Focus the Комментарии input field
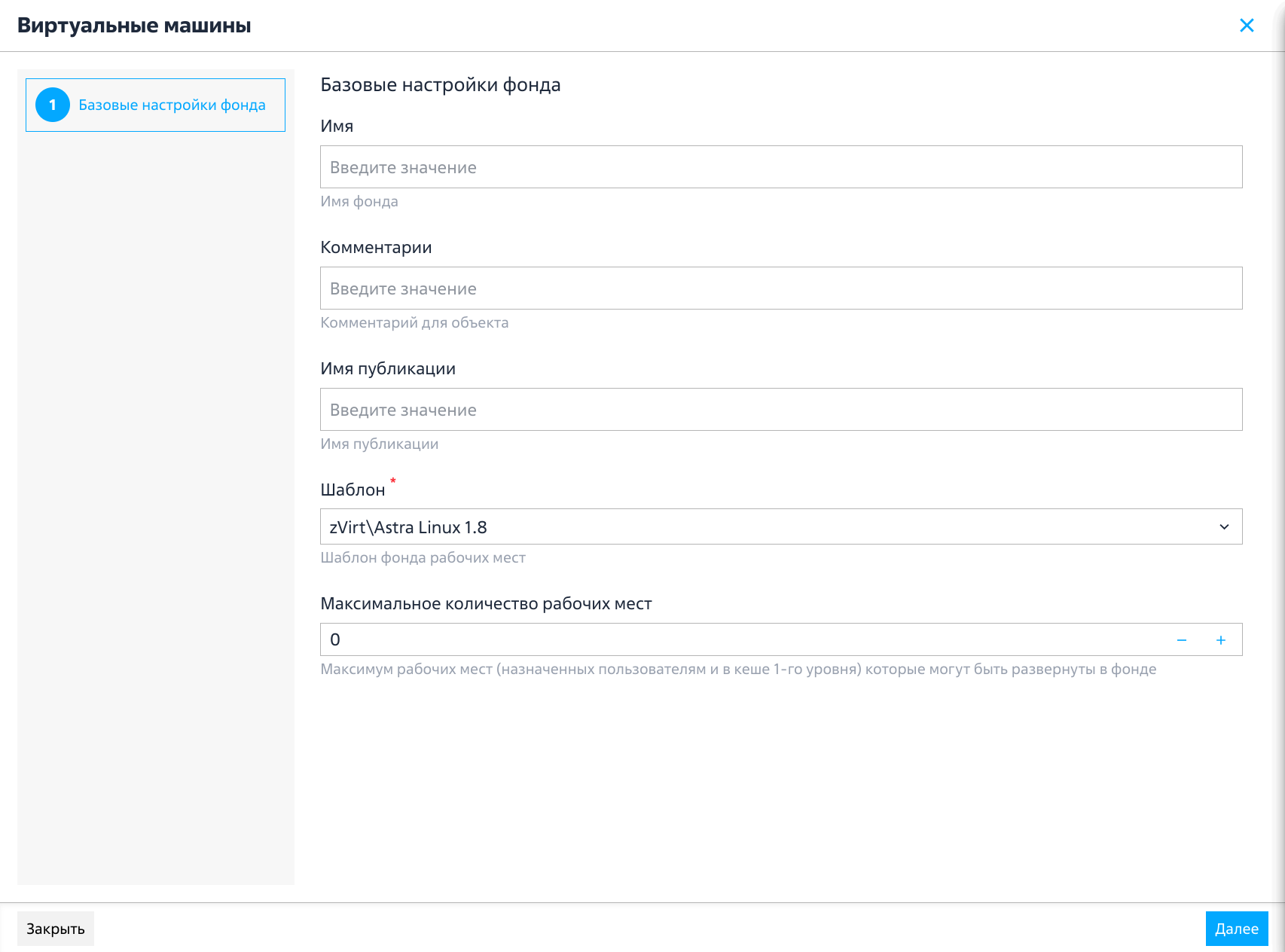The width and height of the screenshot is (1285, 952). [781, 288]
